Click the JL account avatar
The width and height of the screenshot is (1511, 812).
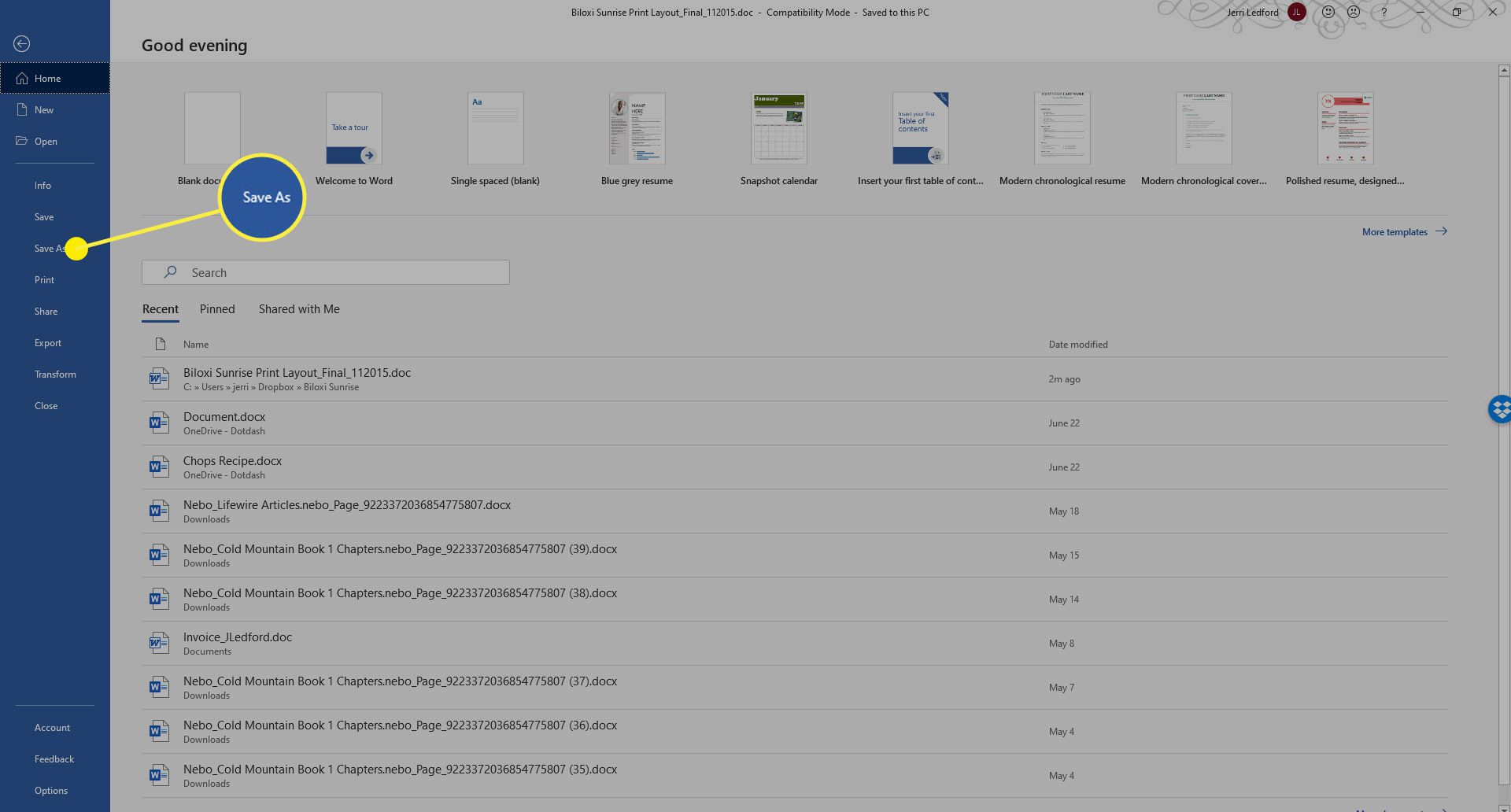click(1296, 12)
